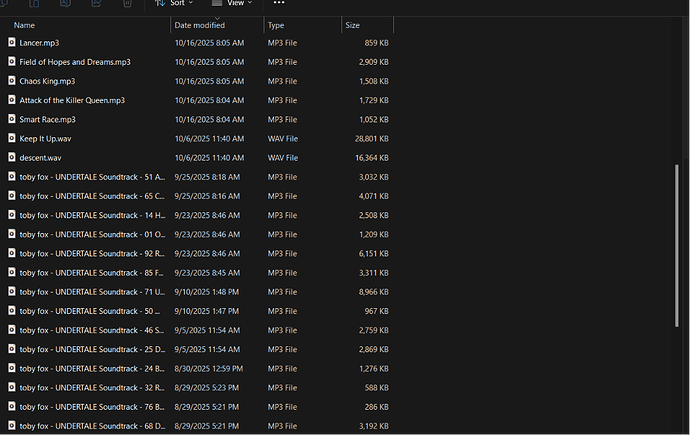Click the icon of UNDERTALE Soundtrack - 01 O... file
This screenshot has width=690, height=435.
pos(12,234)
